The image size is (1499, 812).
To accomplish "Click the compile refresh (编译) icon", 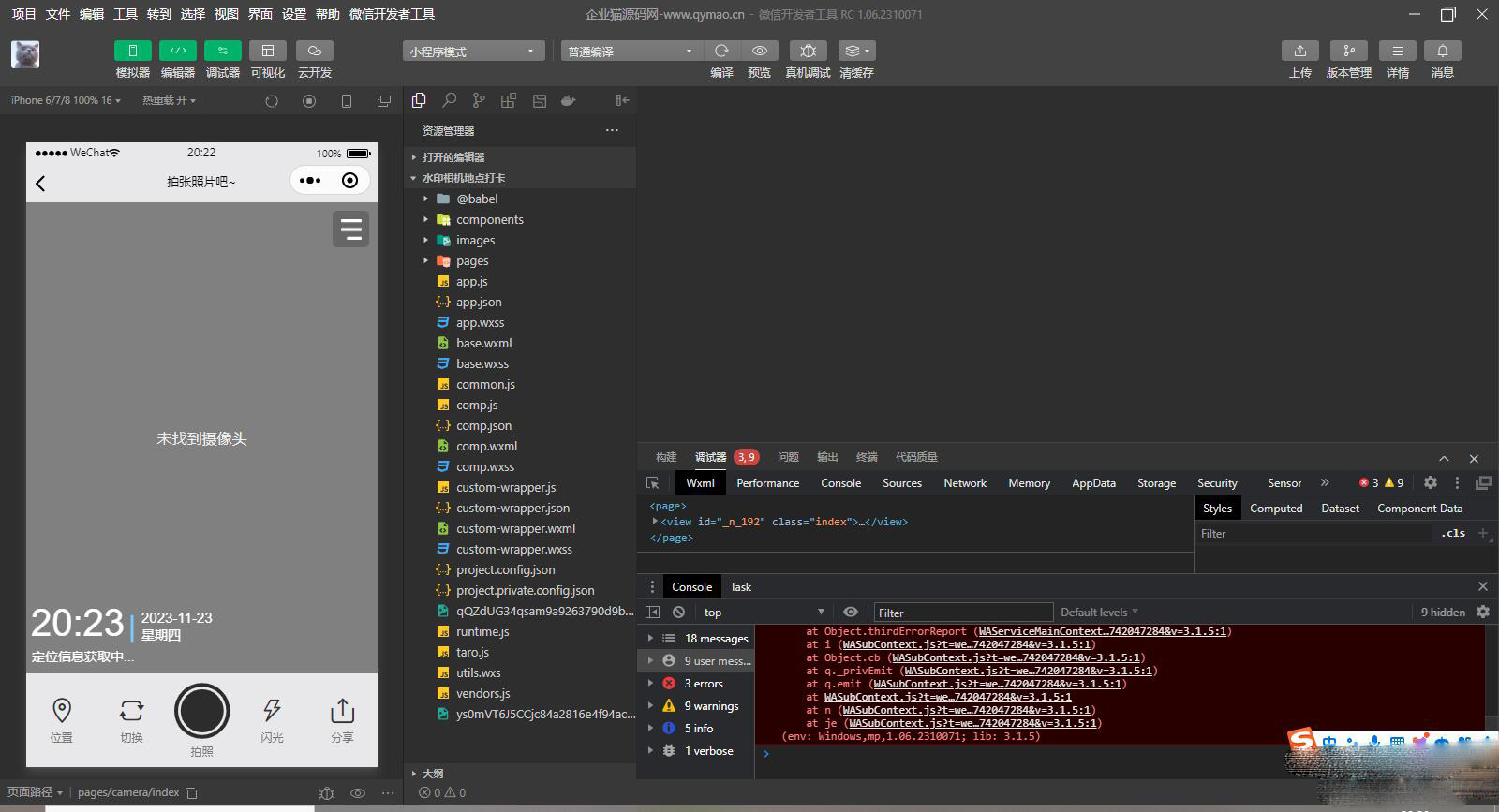I will point(721,51).
